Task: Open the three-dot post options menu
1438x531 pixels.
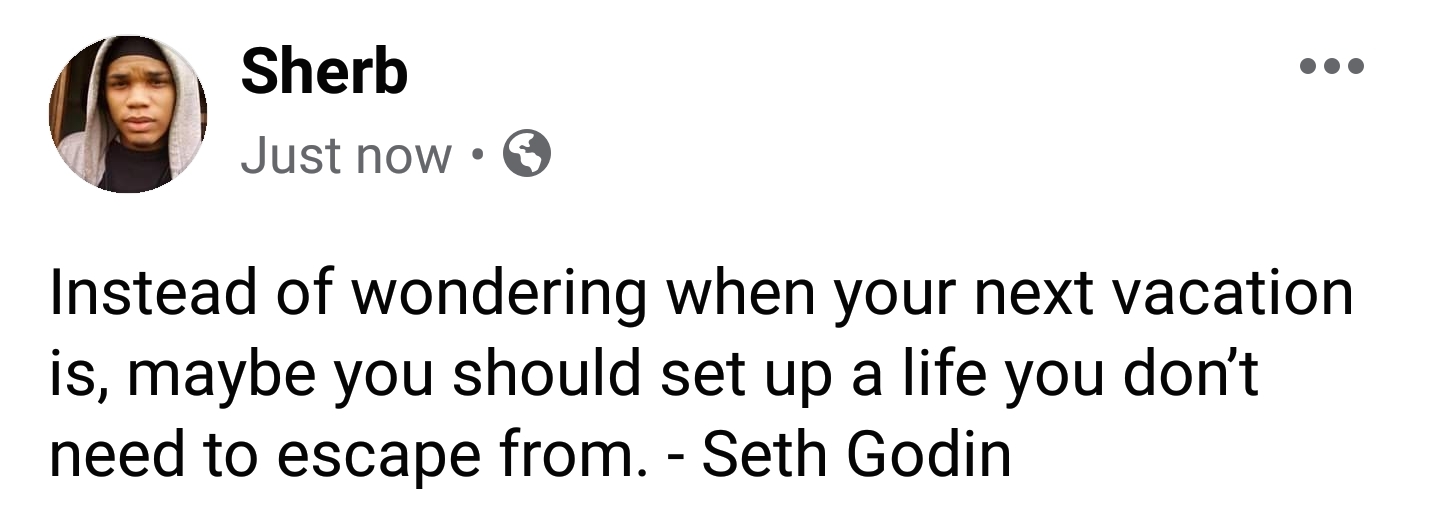Action: click(1331, 68)
